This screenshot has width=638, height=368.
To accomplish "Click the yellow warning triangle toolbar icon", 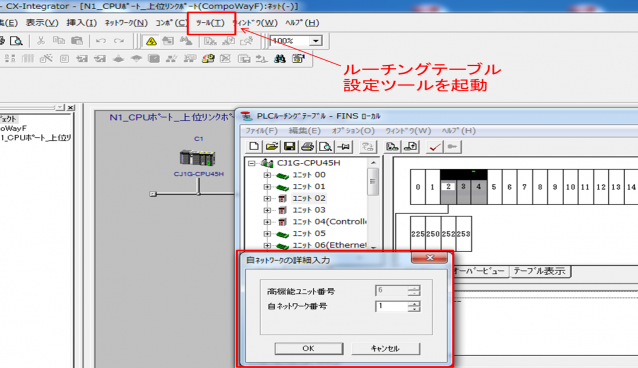I will pyautogui.click(x=151, y=41).
